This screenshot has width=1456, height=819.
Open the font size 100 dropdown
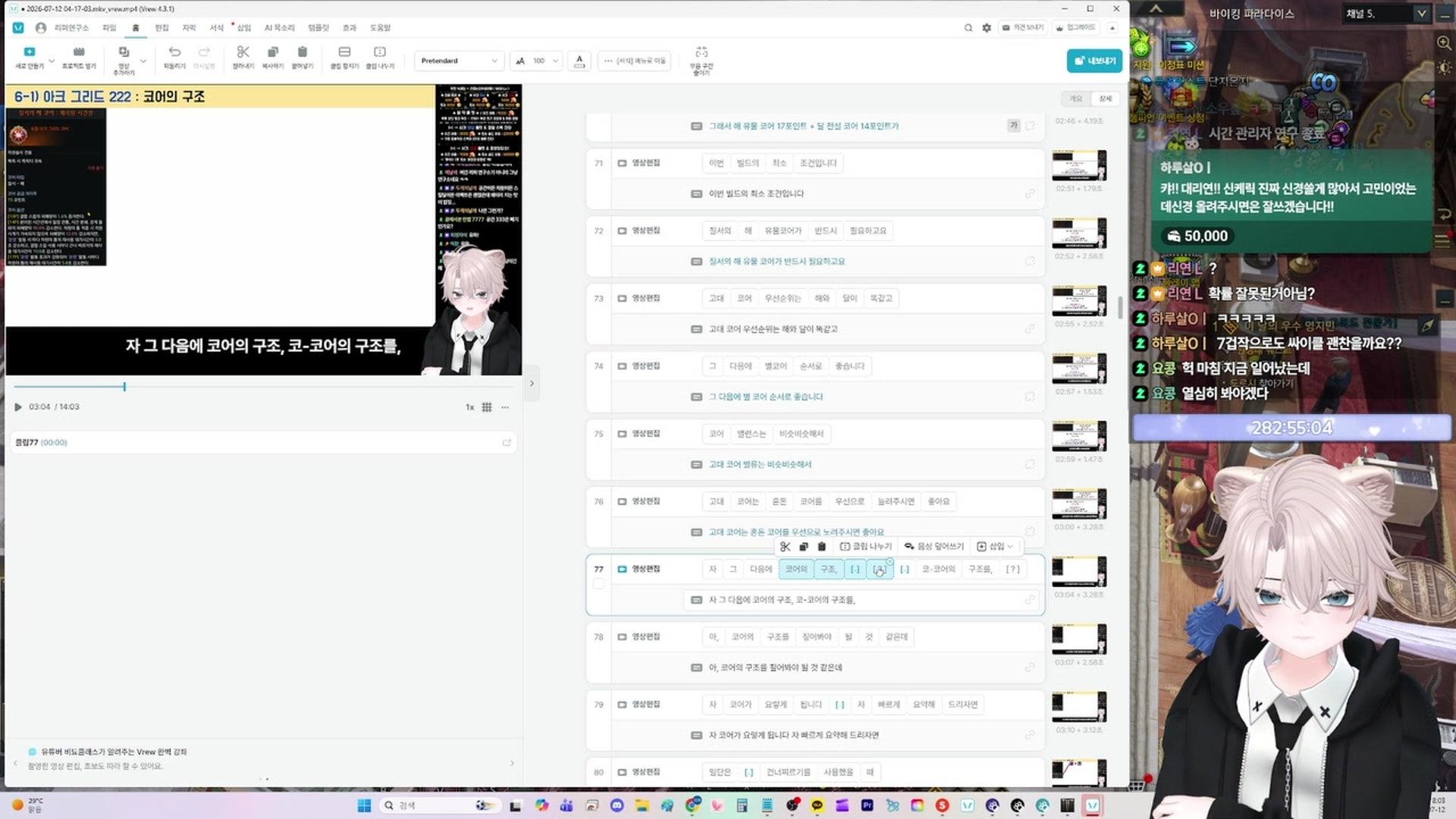tap(537, 61)
